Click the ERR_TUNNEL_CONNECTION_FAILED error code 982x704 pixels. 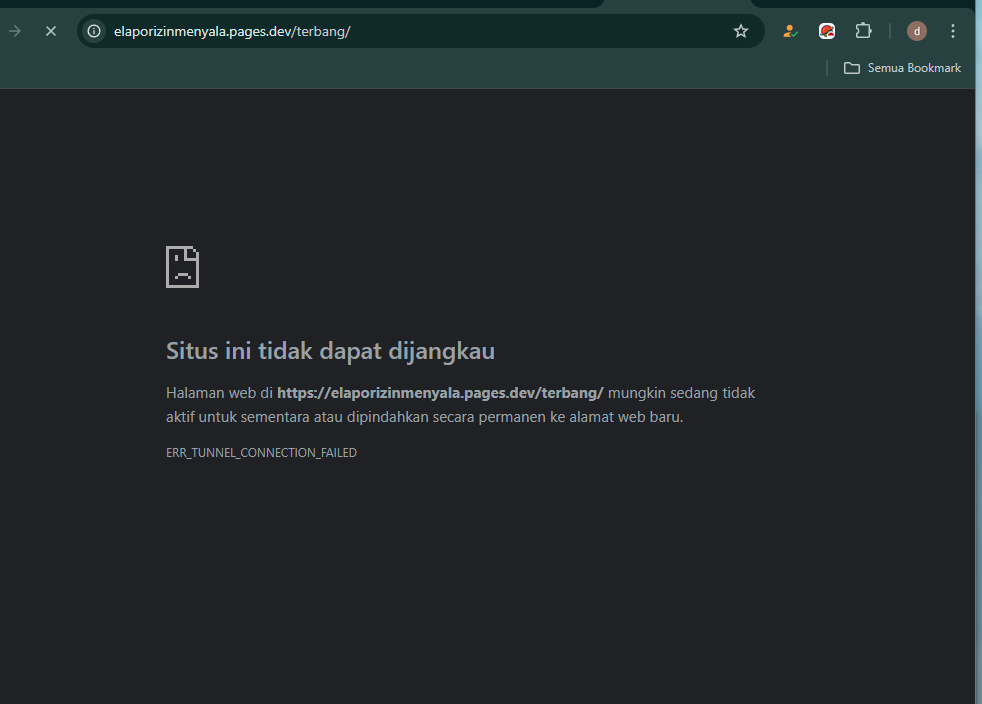tap(261, 452)
